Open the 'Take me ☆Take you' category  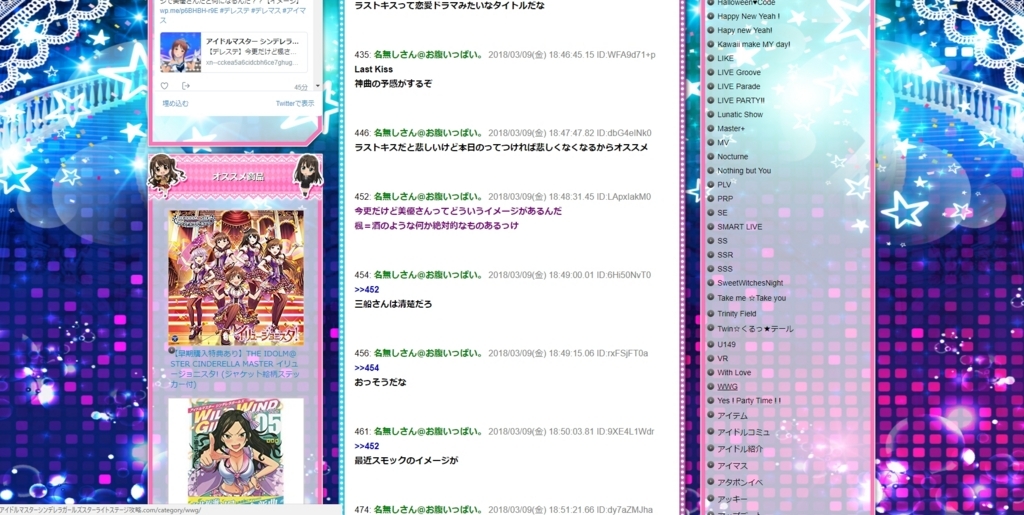[x=752, y=298]
